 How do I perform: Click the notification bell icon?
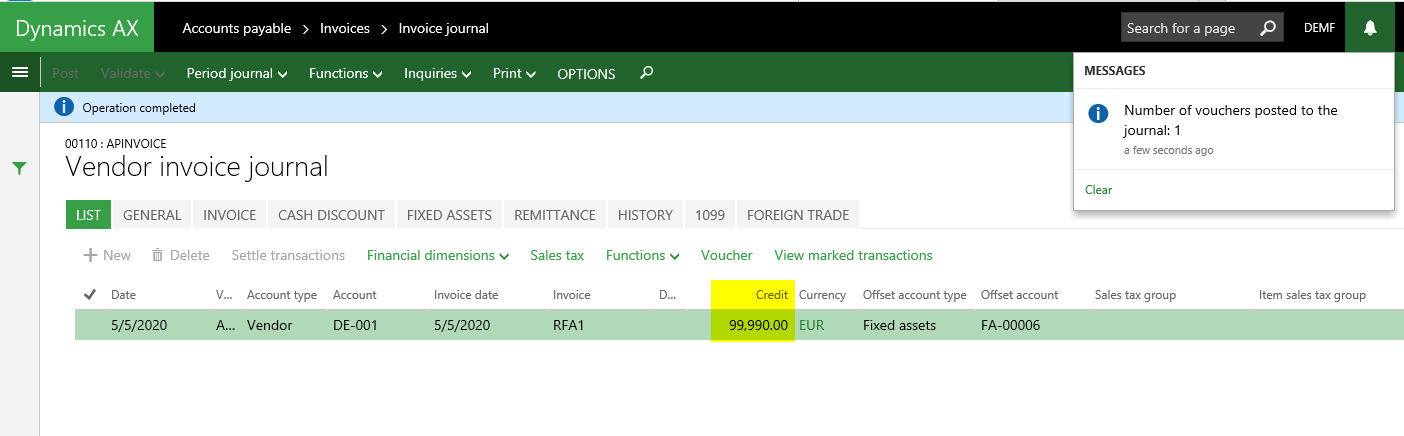(x=1370, y=28)
